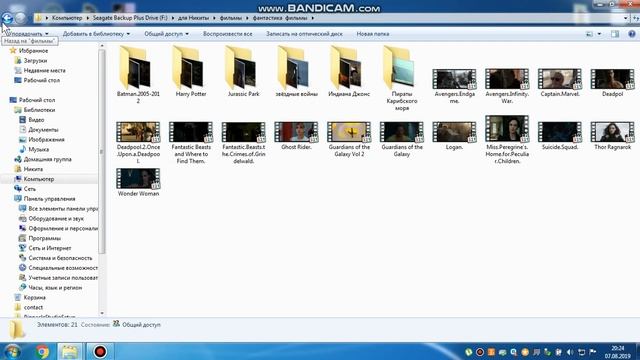This screenshot has height=360, width=640.
Task: Open the Help question mark icon
Action: click(631, 34)
